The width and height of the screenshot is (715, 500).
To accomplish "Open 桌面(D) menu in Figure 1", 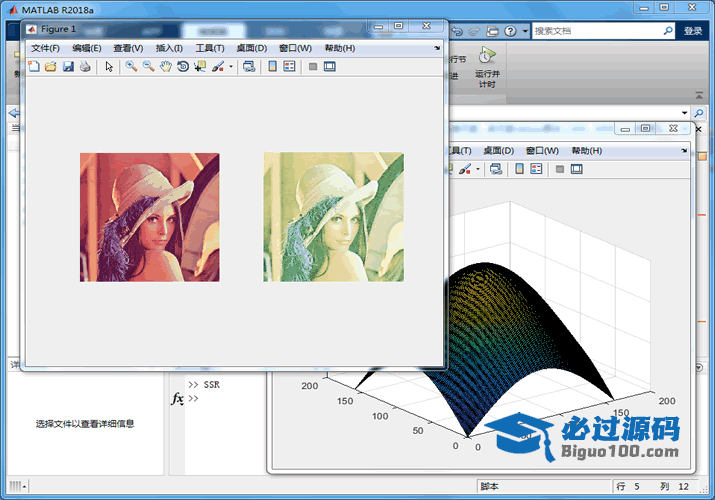I will coord(252,48).
